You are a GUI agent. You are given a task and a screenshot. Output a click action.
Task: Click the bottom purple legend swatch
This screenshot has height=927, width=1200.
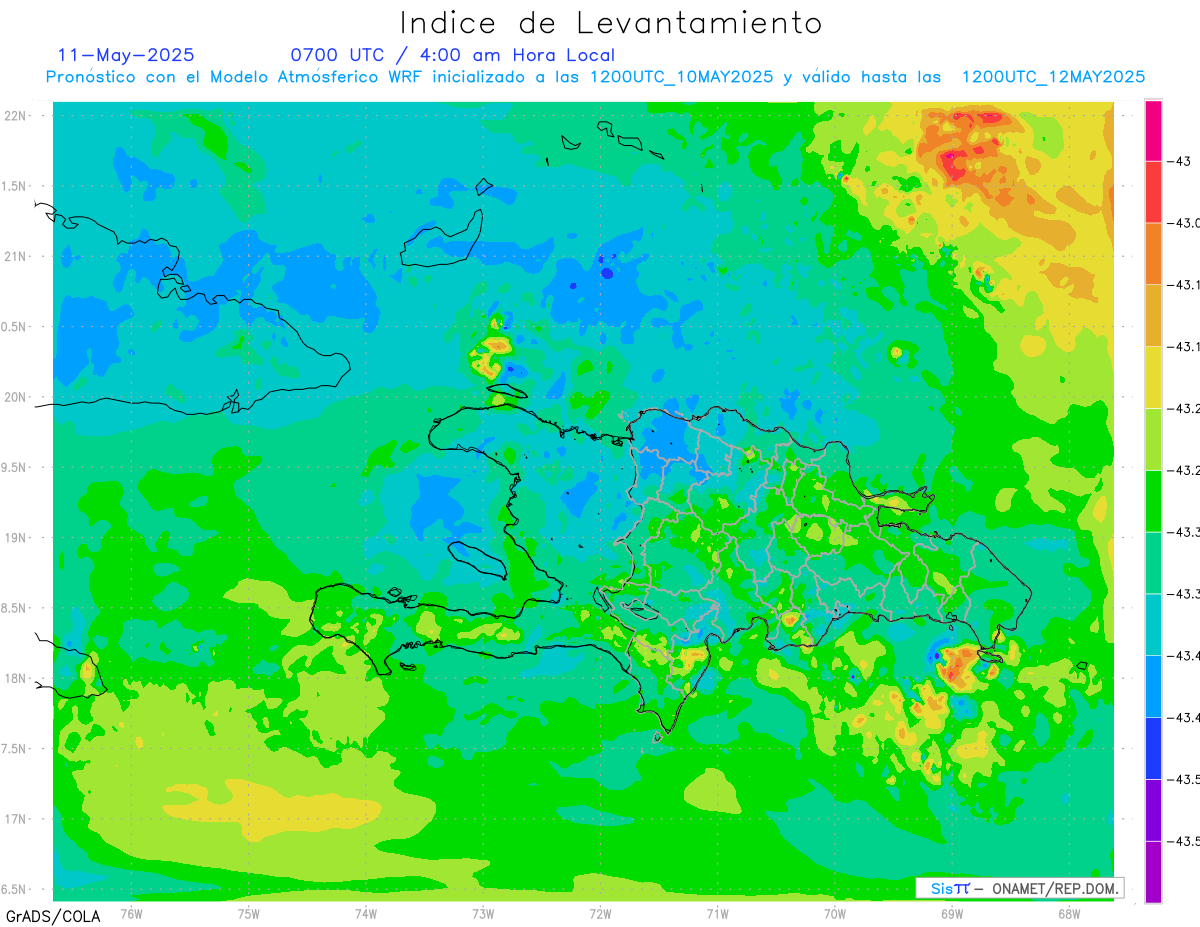coord(1153,872)
